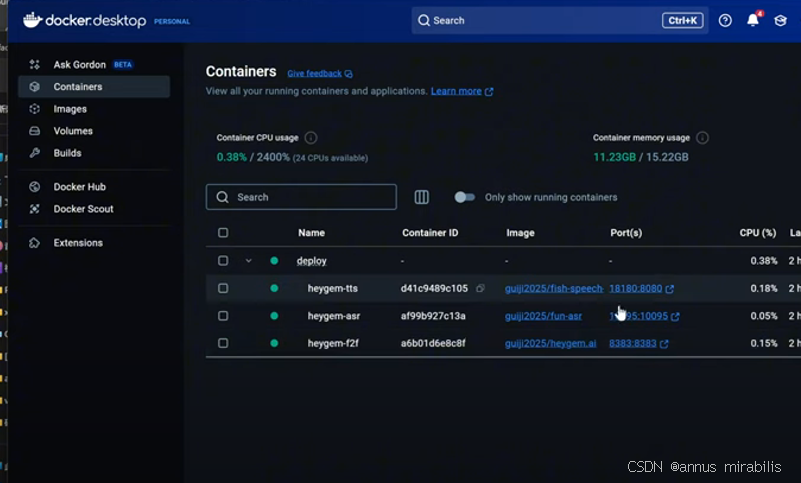Screen dimensions: 801x483
Task: Sort containers by Name column header
Action: click(311, 233)
